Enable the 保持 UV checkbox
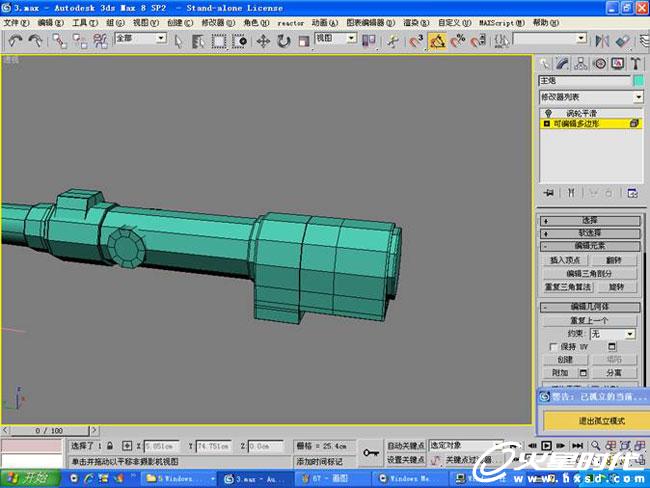Image resolution: width=650 pixels, height=488 pixels. 553,347
